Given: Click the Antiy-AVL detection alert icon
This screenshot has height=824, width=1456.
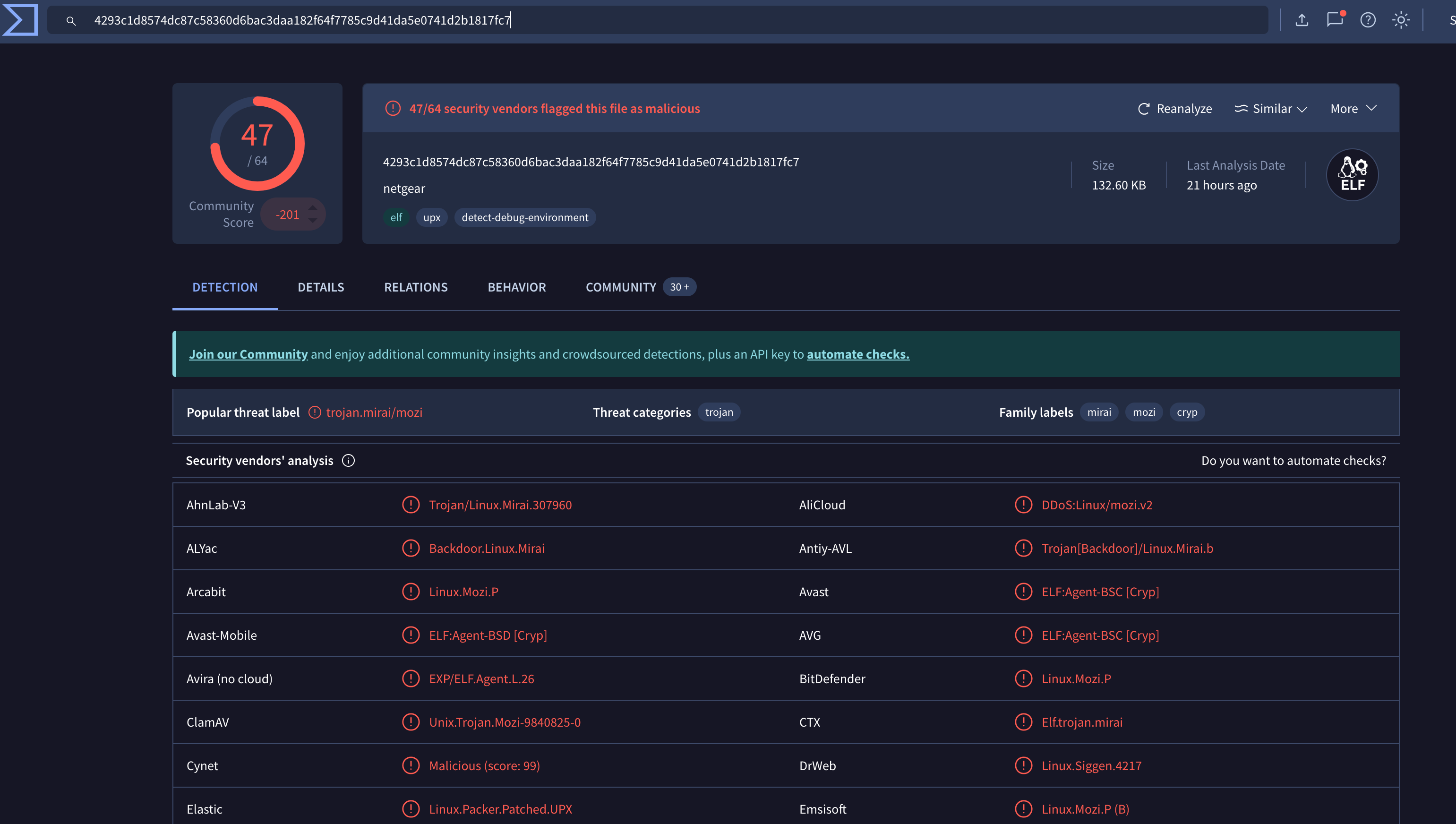Looking at the screenshot, I should (x=1023, y=548).
